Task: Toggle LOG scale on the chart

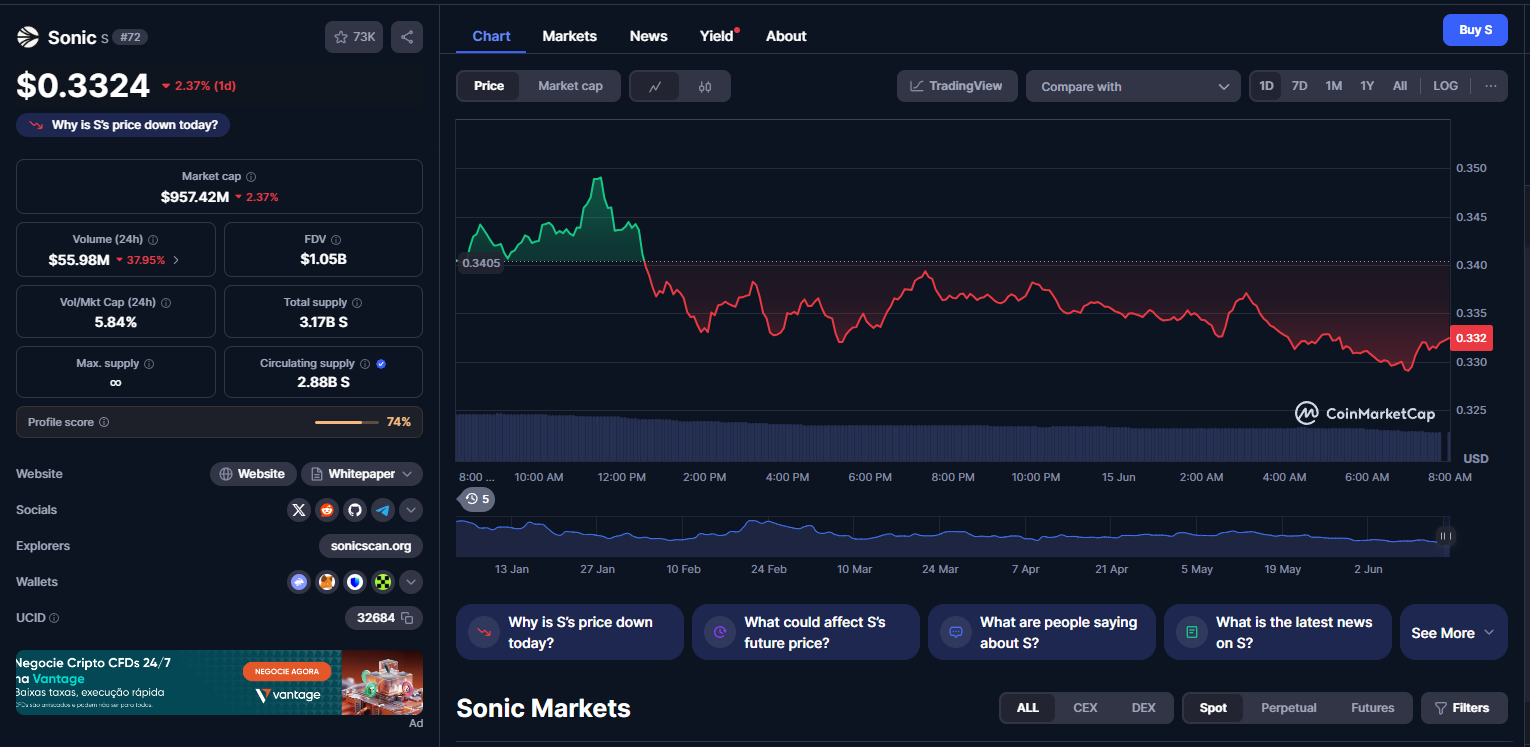Action: (x=1445, y=86)
